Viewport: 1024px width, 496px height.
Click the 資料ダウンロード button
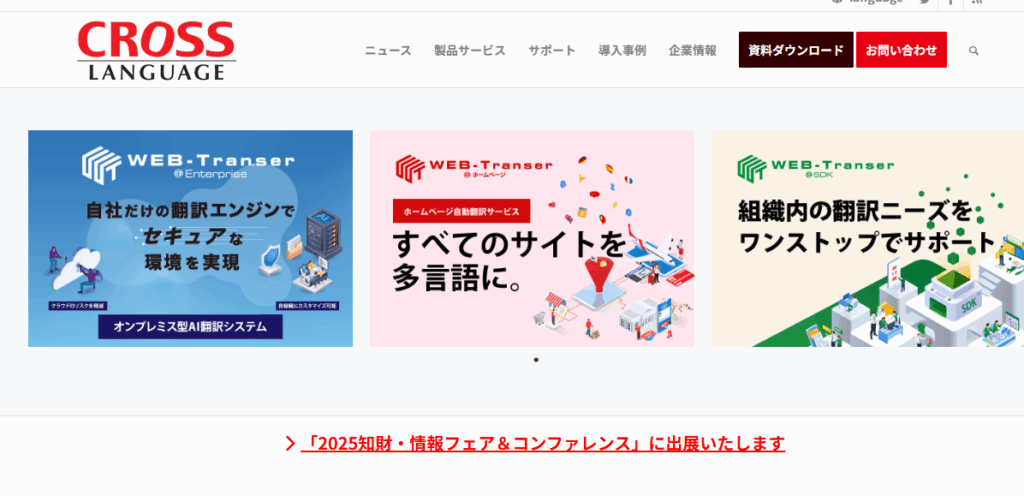tap(796, 50)
